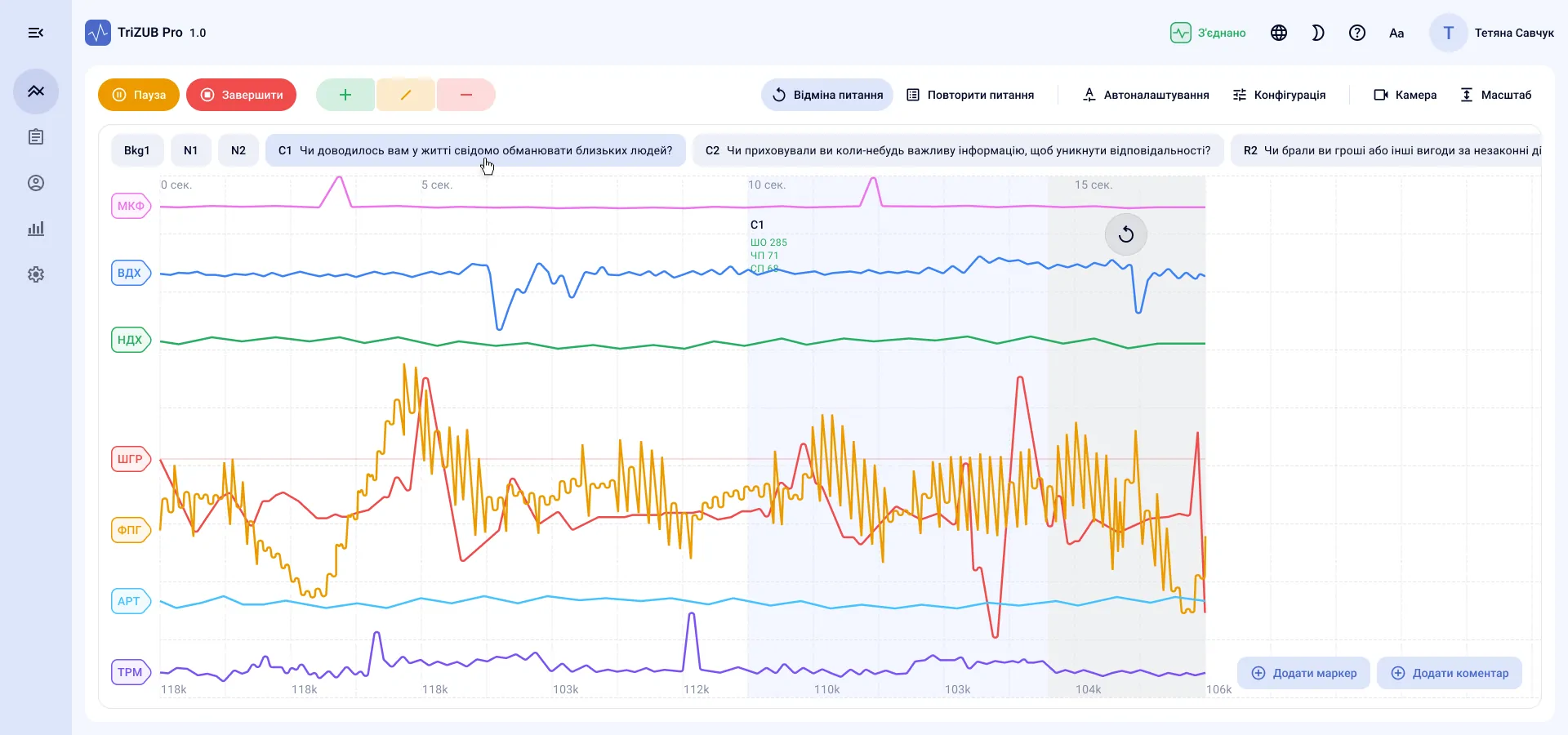The height and width of the screenshot is (735, 1568).
Task: Toggle the ШГР channel label
Action: click(131, 459)
